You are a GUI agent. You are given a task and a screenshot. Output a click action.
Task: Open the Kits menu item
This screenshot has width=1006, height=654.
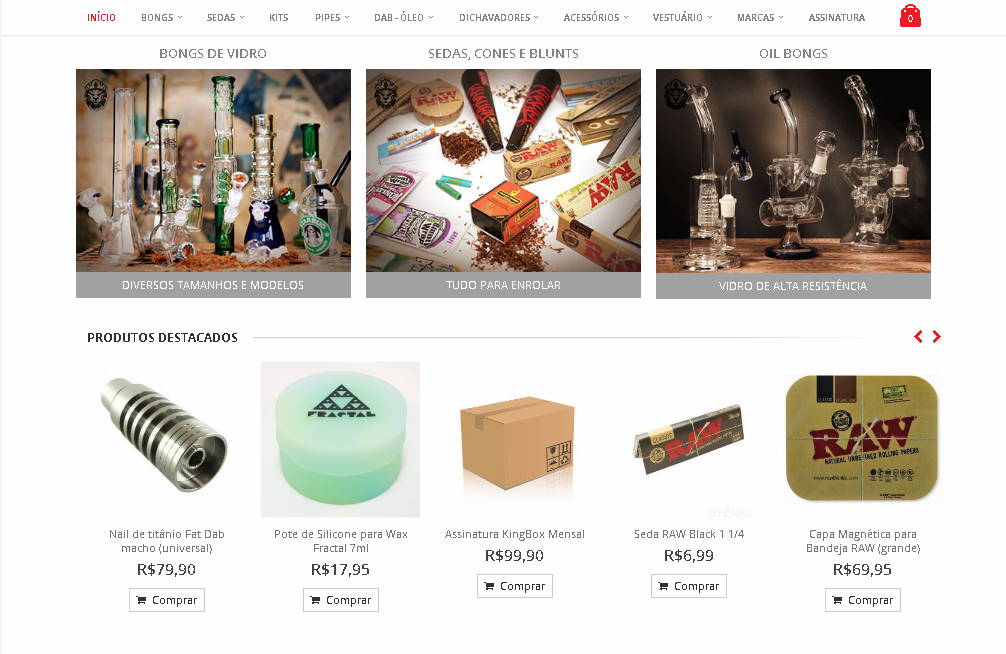coord(278,17)
